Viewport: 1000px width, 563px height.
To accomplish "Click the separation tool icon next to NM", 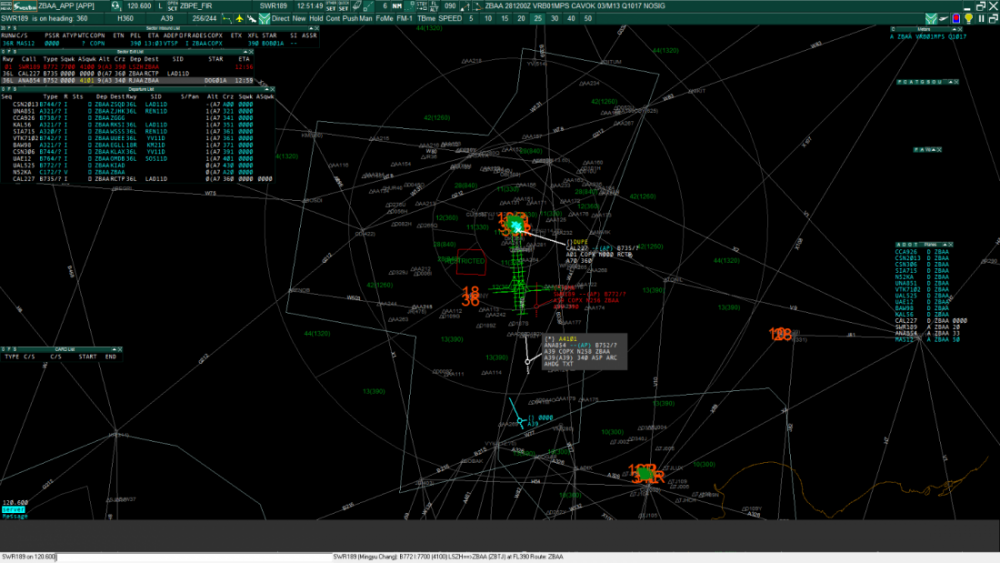I will click(x=409, y=6).
